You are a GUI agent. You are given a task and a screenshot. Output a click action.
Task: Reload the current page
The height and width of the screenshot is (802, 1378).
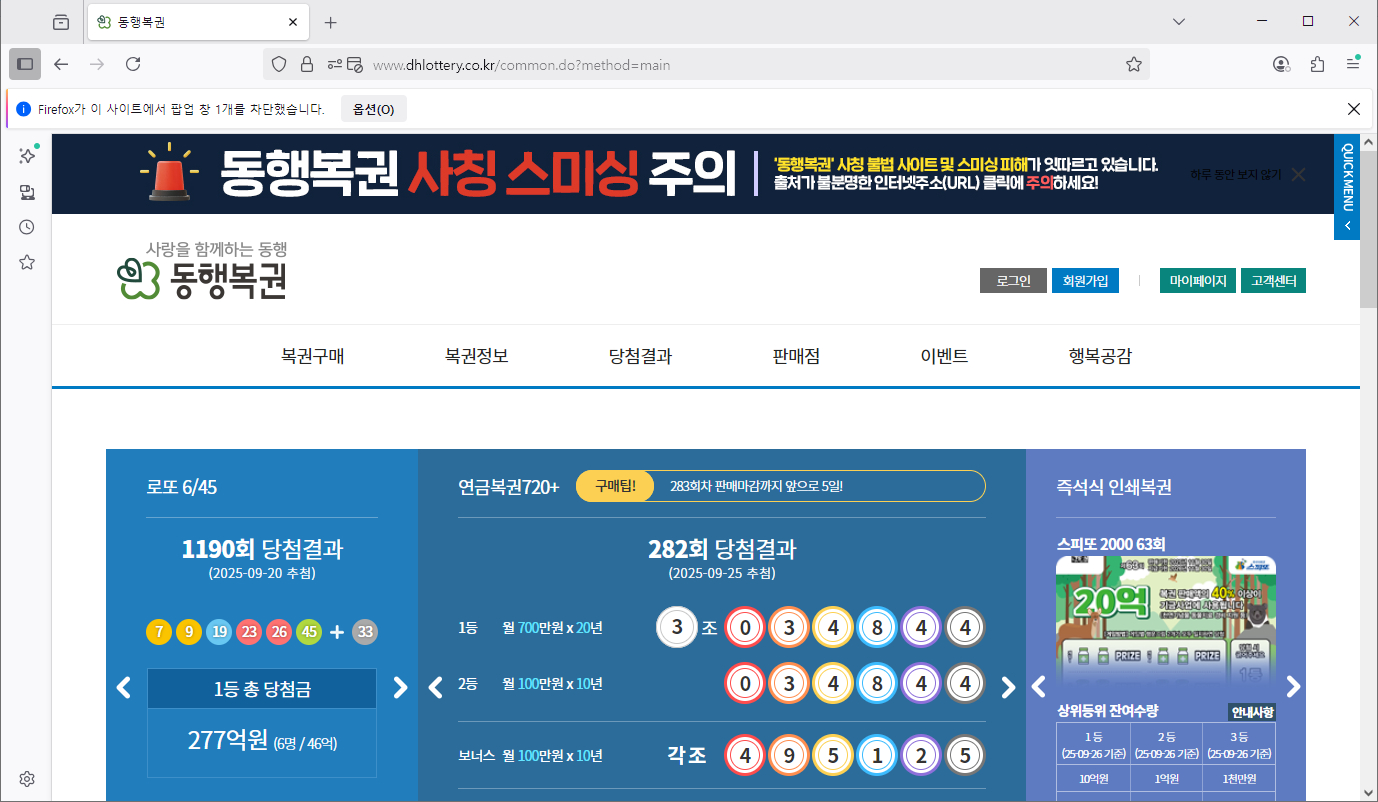click(x=133, y=64)
